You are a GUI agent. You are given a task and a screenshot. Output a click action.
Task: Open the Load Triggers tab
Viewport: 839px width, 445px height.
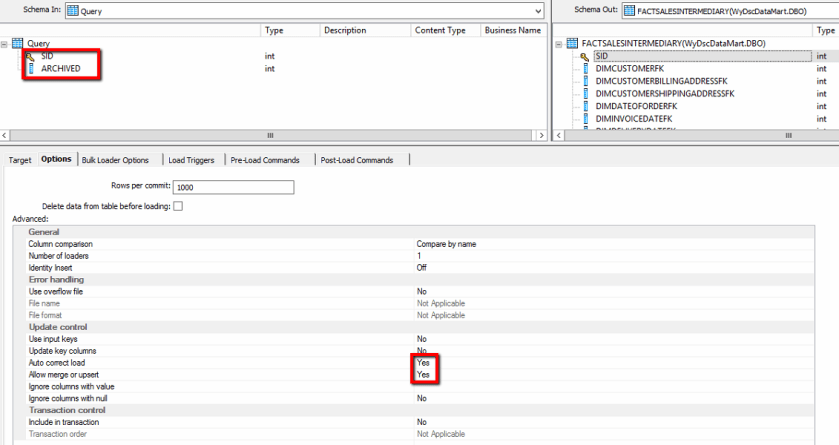pos(190,160)
